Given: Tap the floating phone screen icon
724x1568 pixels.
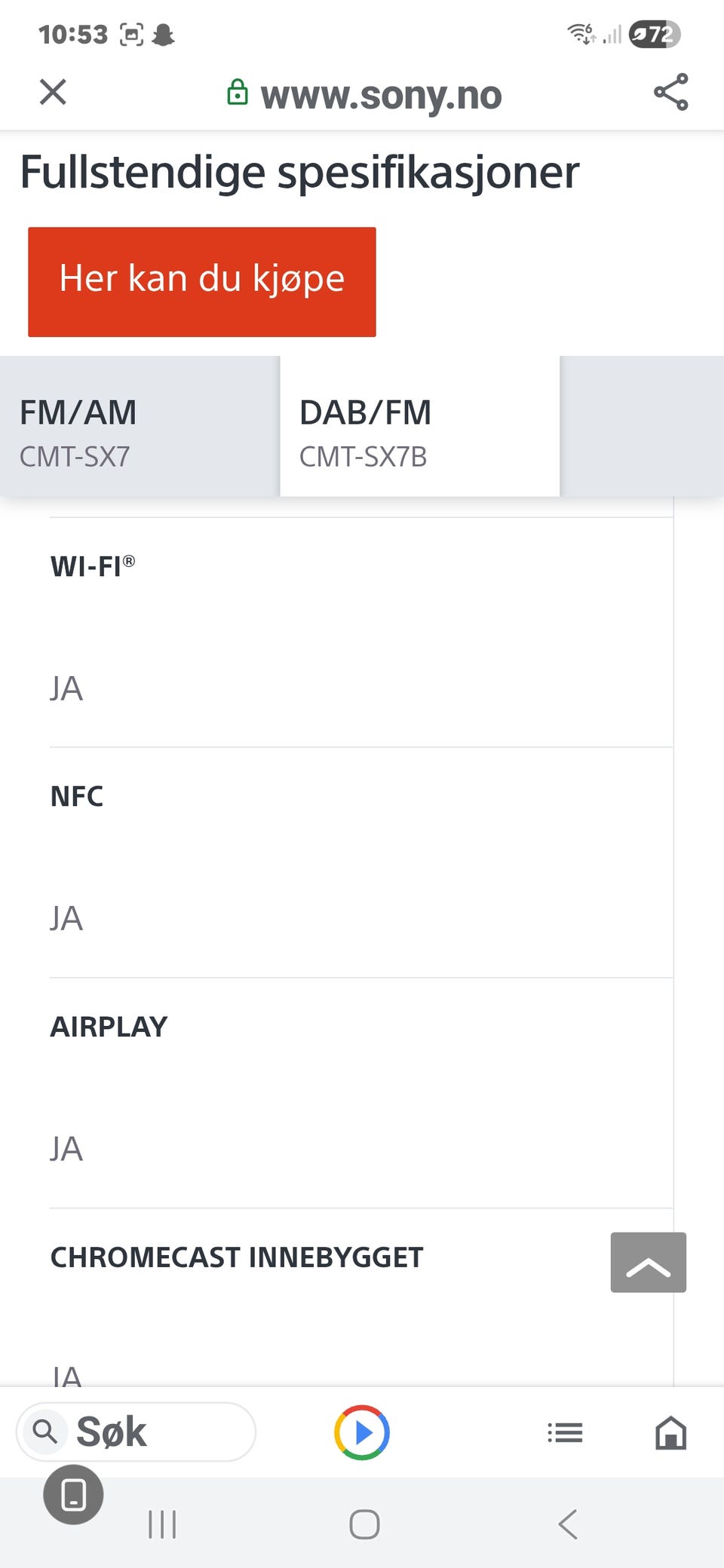Looking at the screenshot, I should (73, 1494).
